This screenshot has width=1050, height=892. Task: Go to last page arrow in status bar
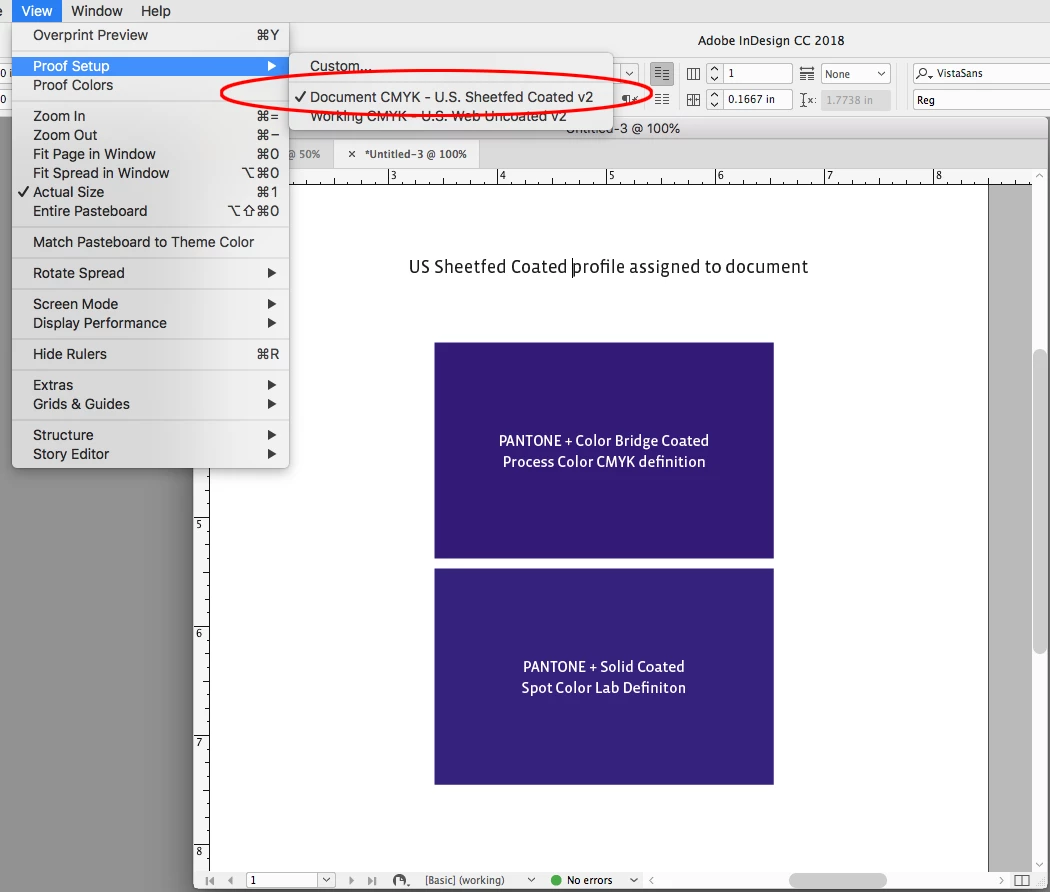click(372, 880)
